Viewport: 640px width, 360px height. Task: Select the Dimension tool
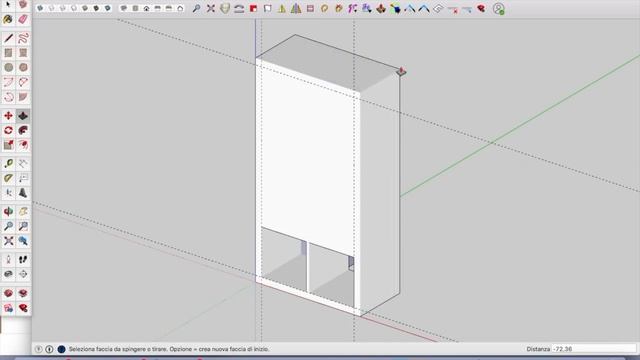click(x=23, y=164)
